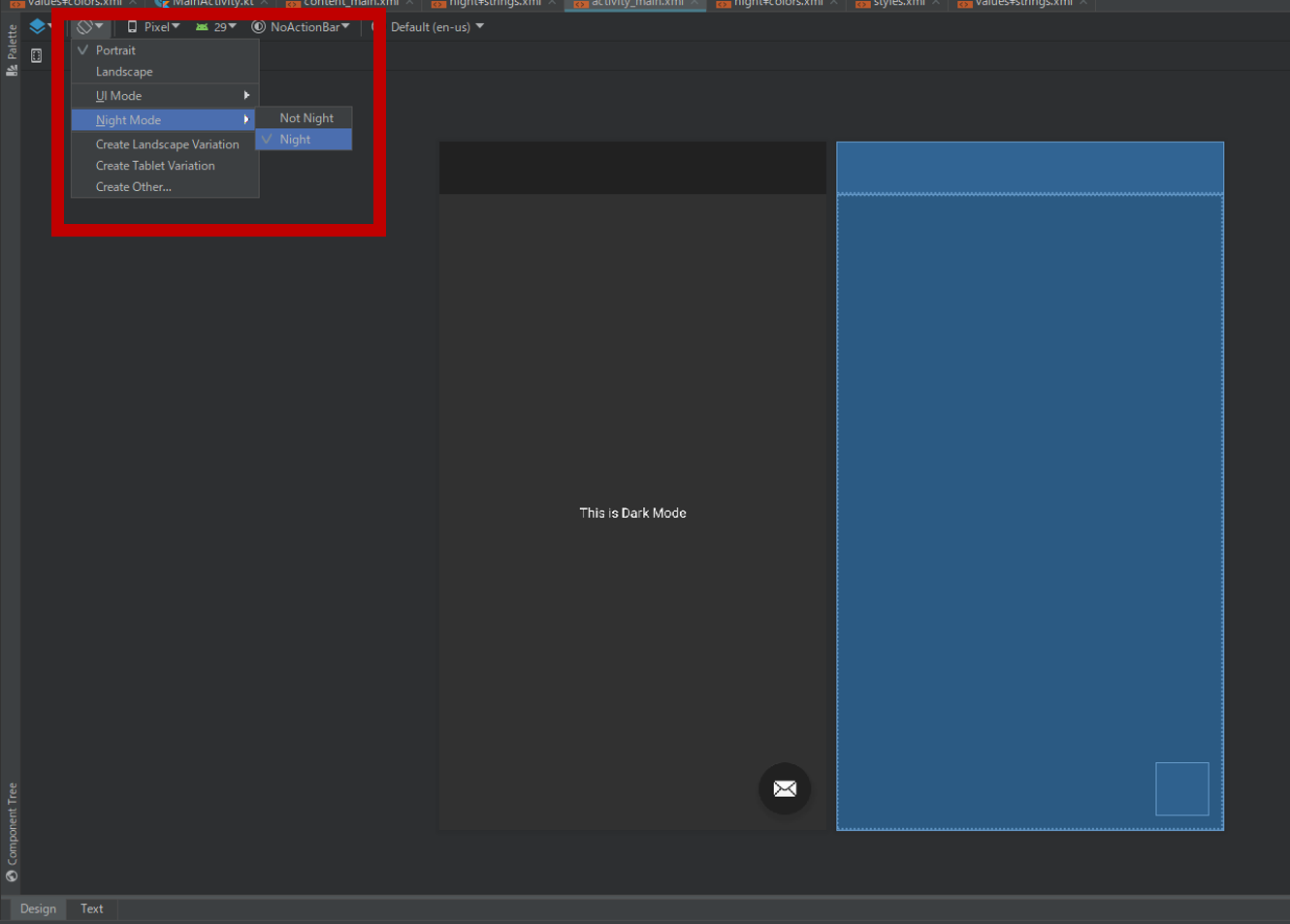The image size is (1290, 924).
Task: Open the Palette side panel
Action: click(12, 50)
